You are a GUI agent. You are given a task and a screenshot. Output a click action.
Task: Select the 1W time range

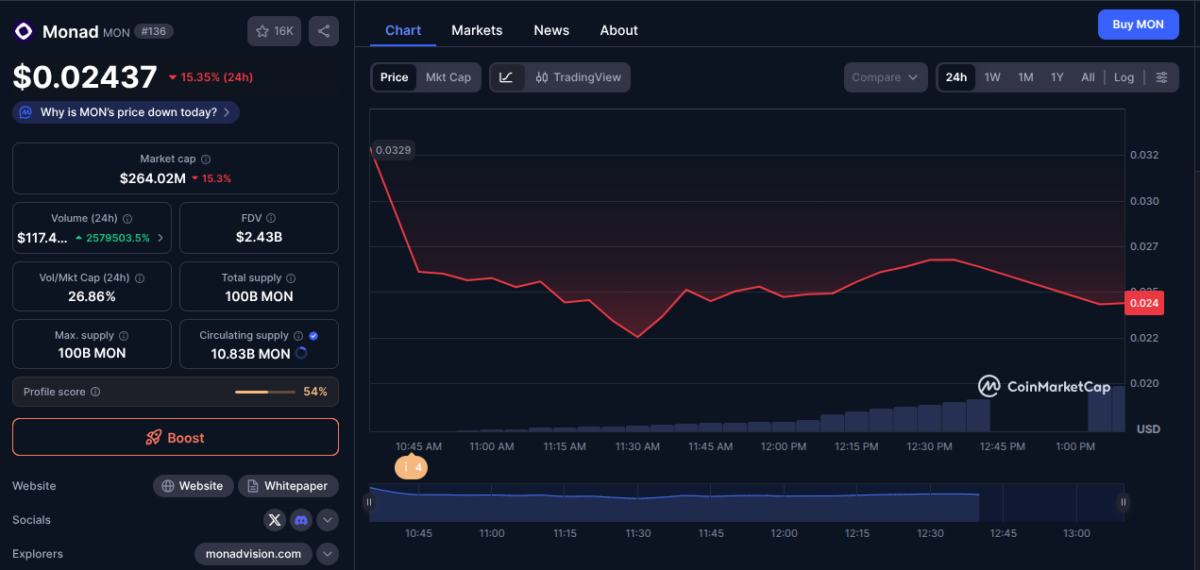[992, 77]
